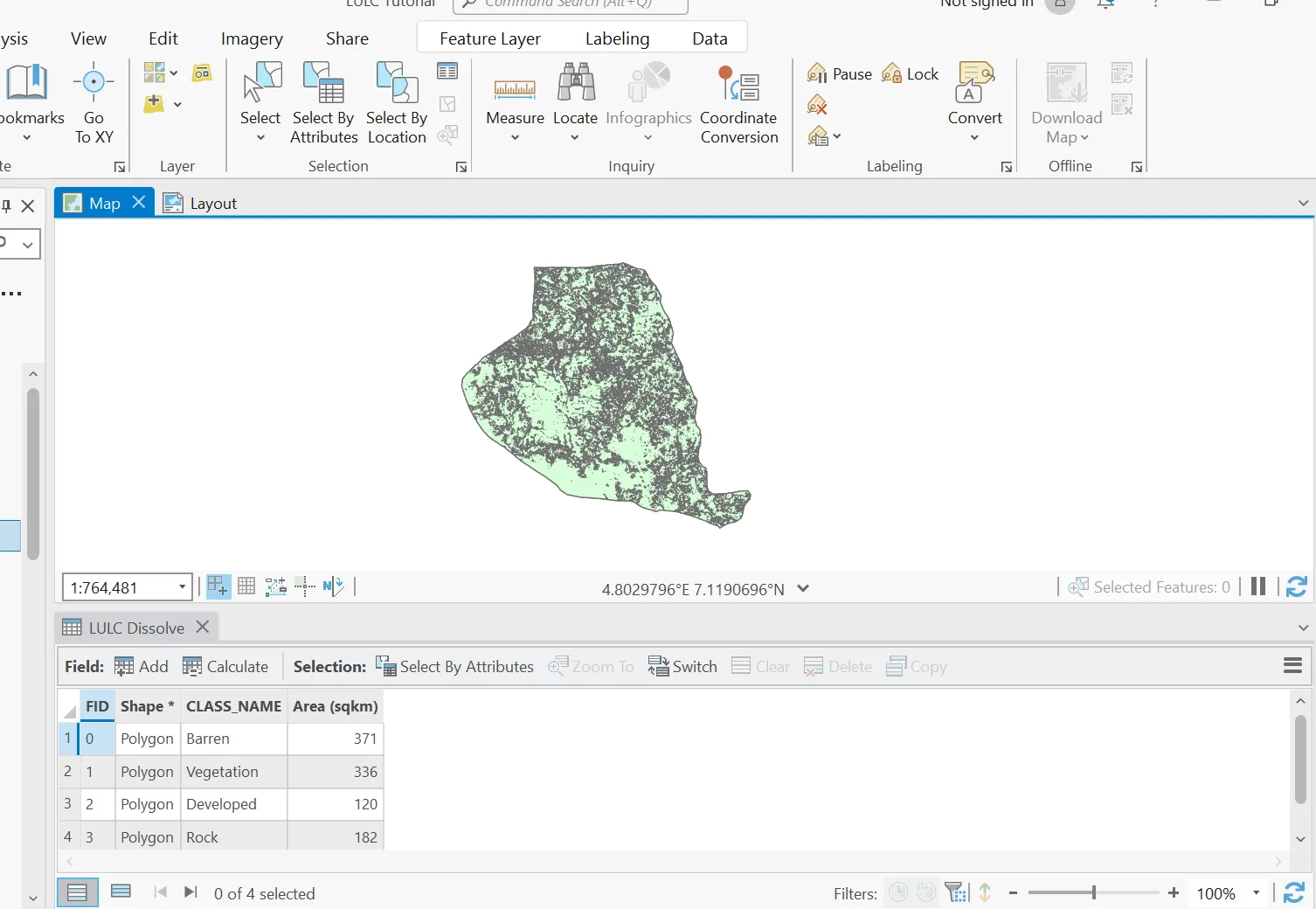Expand the coordinate display format chevron
Screen dimensions: 1316x909
point(803,588)
